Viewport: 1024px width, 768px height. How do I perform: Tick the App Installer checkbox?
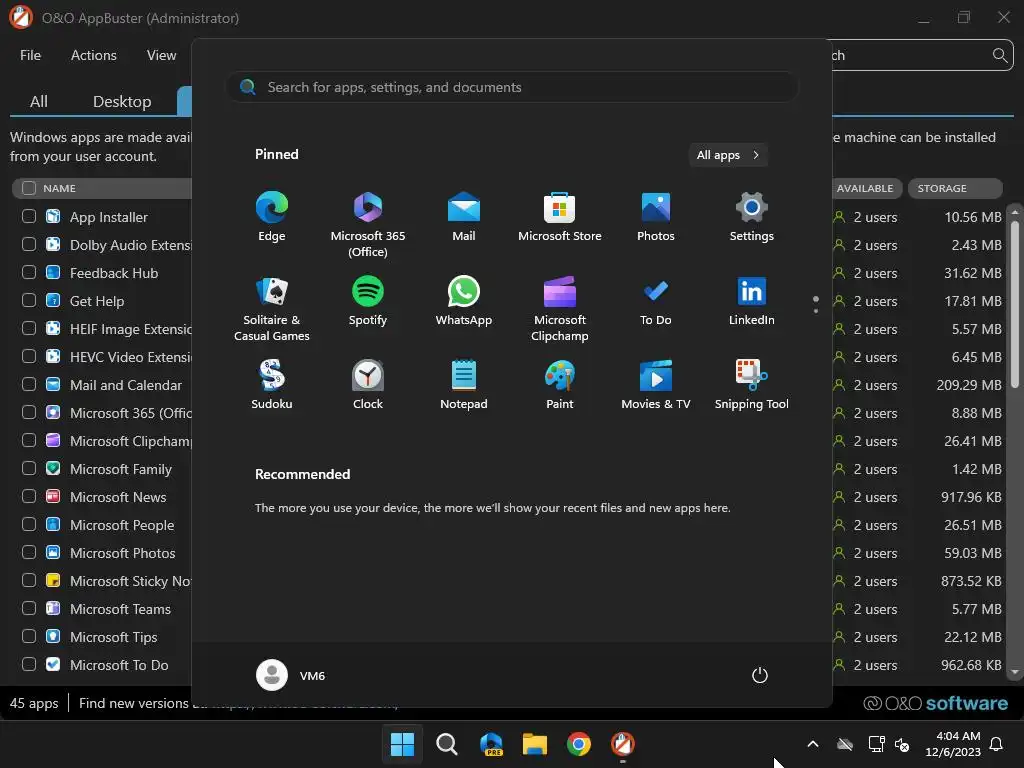(x=29, y=216)
